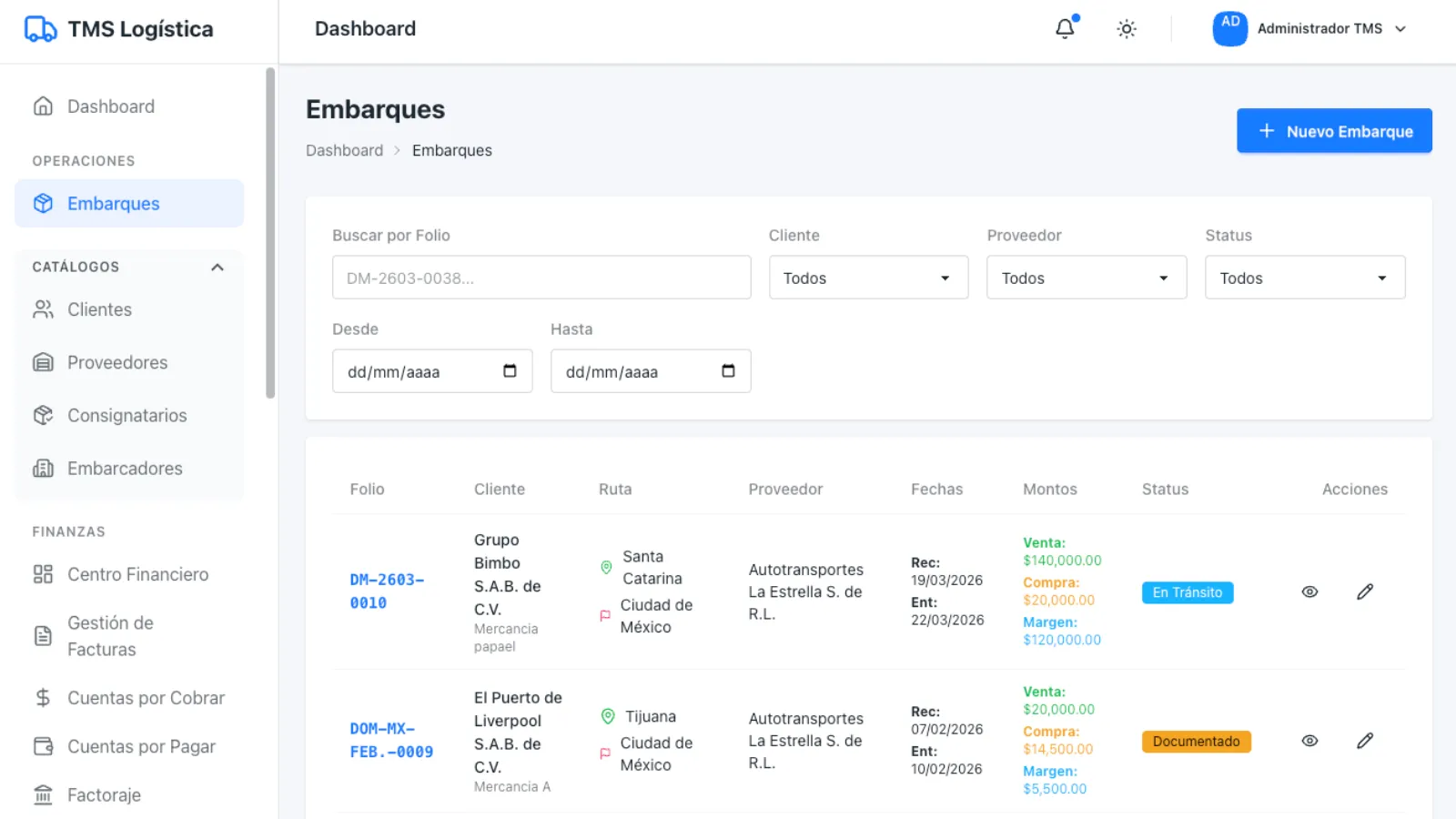
Task: Click the TMS Logística truck logo
Action: coord(40,29)
